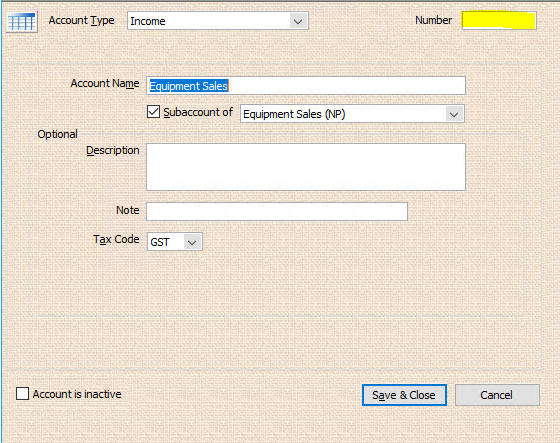Check the Account is inactive checkbox
The height and width of the screenshot is (443, 560).
[22, 394]
